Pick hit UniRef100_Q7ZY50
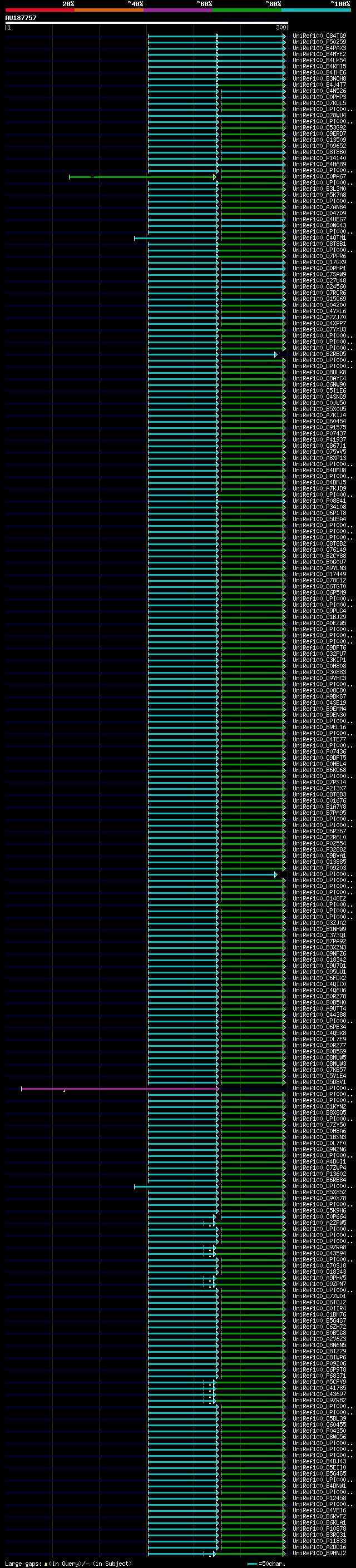This screenshot has width=356, height=1568. coord(319,1125)
